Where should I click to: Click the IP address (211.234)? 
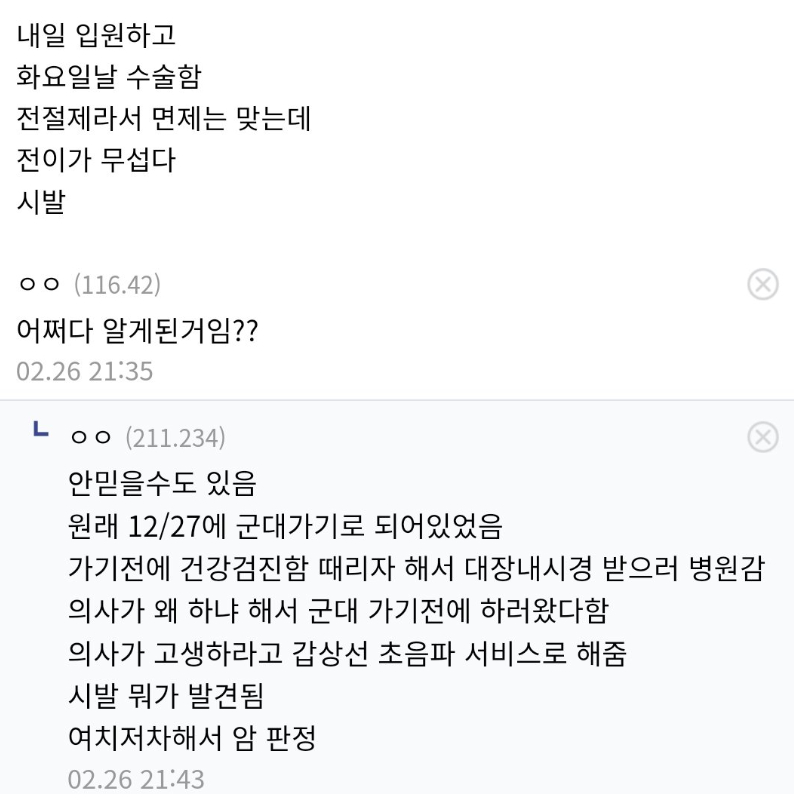[174, 437]
